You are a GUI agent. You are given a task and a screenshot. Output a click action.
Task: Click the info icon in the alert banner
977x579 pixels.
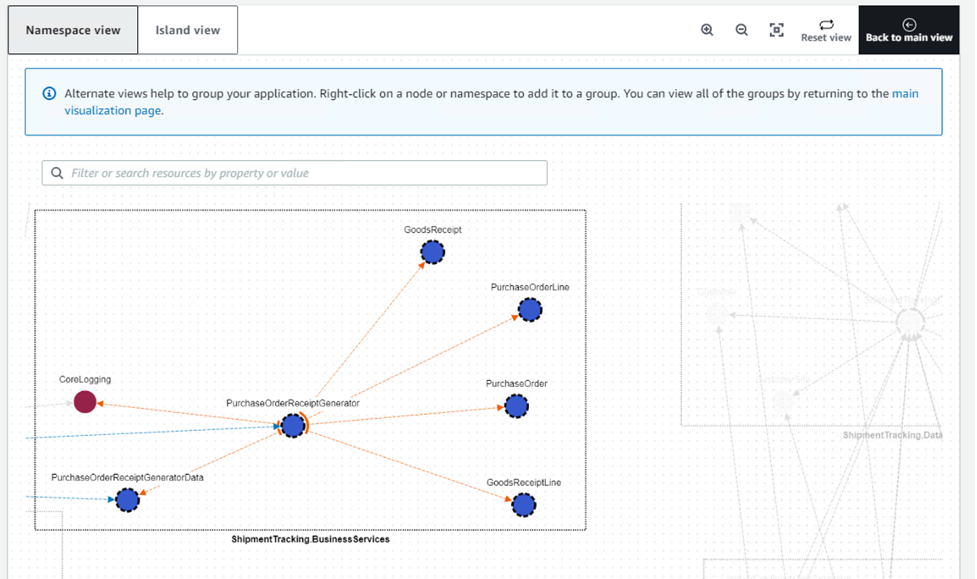click(x=49, y=92)
